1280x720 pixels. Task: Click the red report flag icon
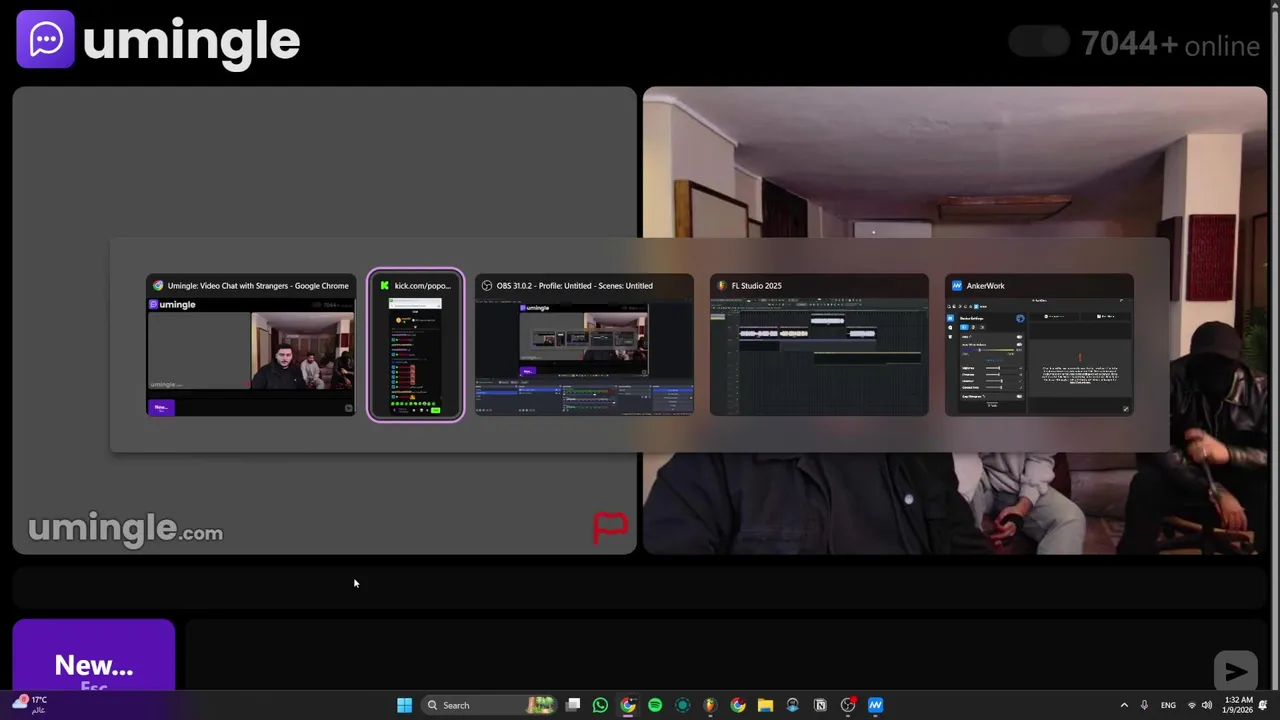610,526
